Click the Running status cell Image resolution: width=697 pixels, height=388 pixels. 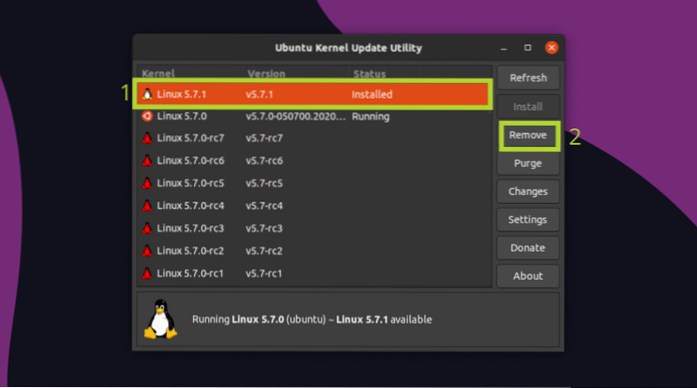click(371, 116)
